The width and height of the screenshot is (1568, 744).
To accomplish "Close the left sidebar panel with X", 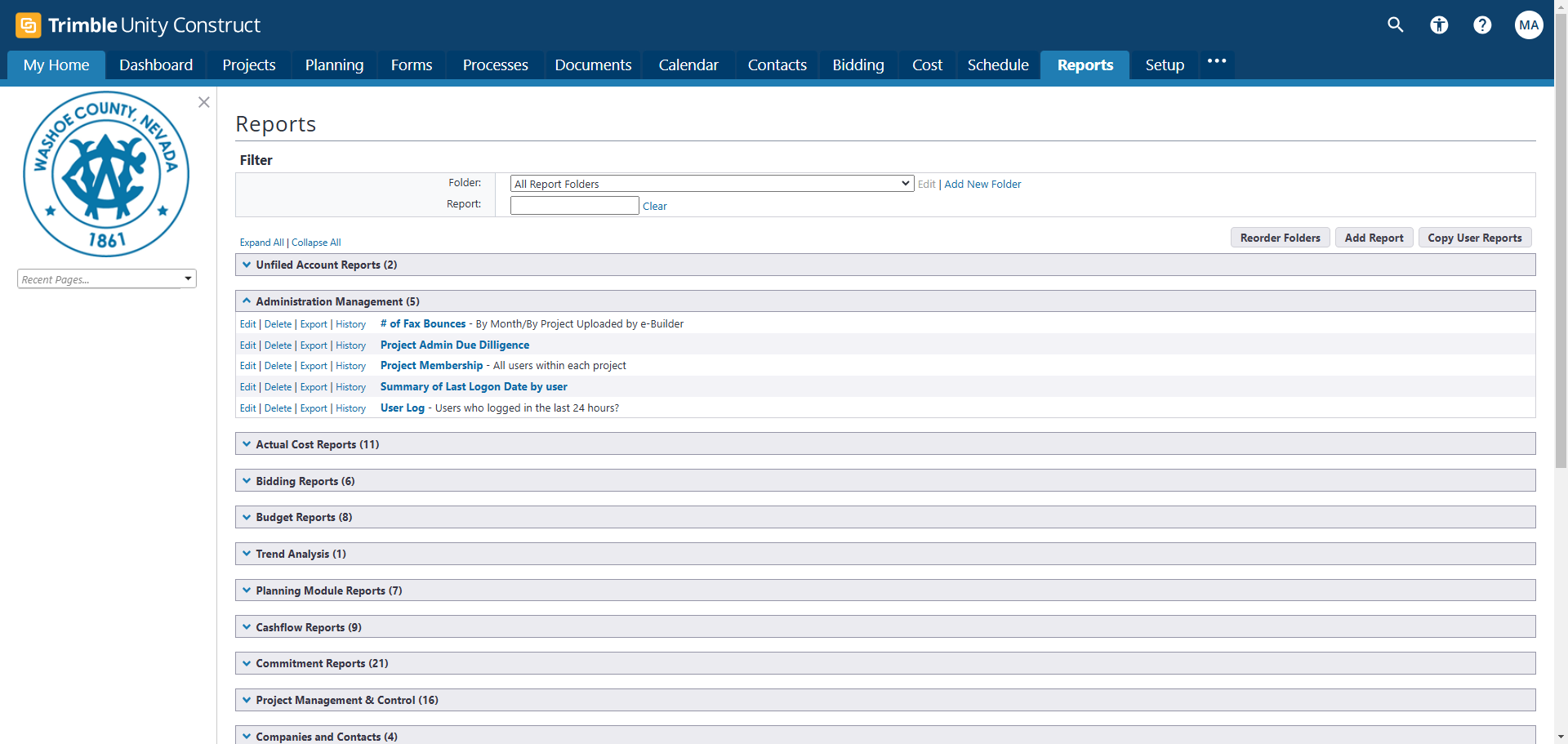I will pos(204,102).
